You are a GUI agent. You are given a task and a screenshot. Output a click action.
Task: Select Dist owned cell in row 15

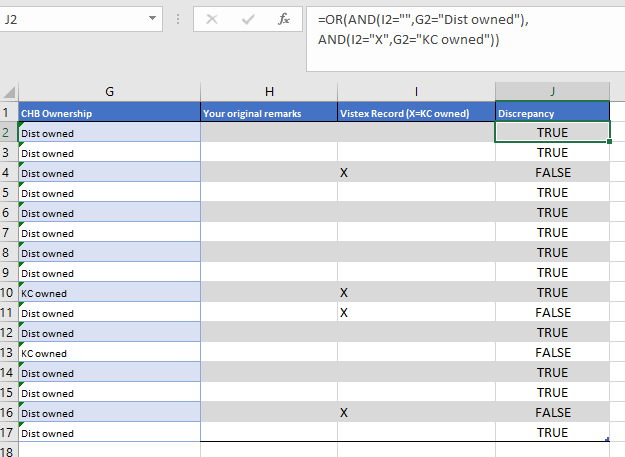point(110,392)
